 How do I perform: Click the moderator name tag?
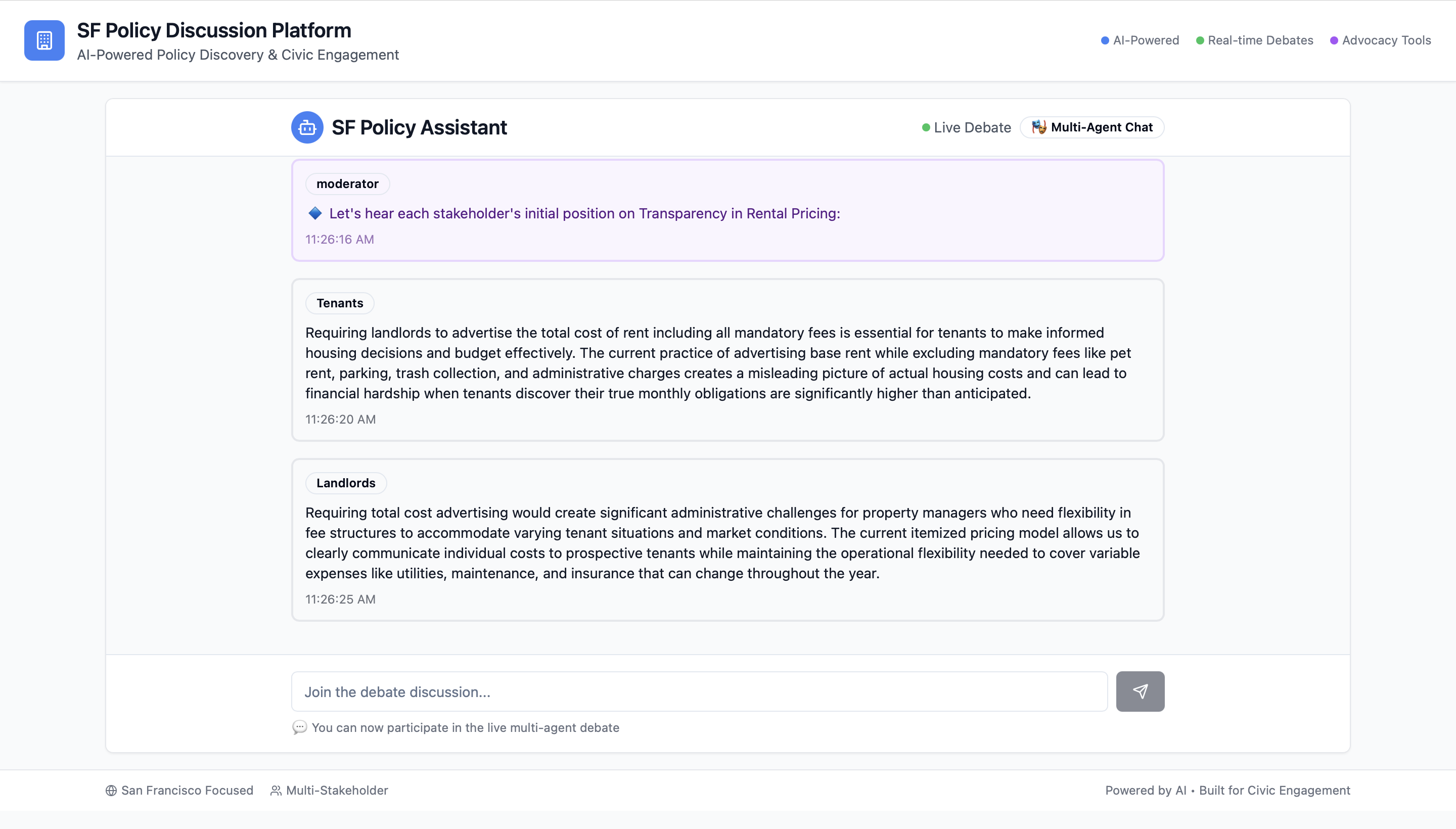click(347, 183)
